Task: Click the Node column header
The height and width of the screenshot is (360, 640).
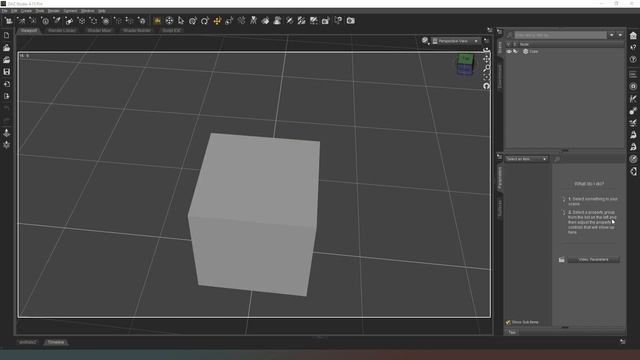Action: (524, 44)
